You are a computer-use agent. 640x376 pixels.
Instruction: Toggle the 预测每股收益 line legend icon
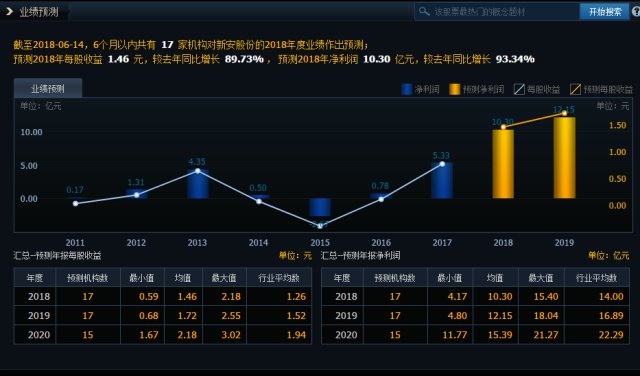575,89
